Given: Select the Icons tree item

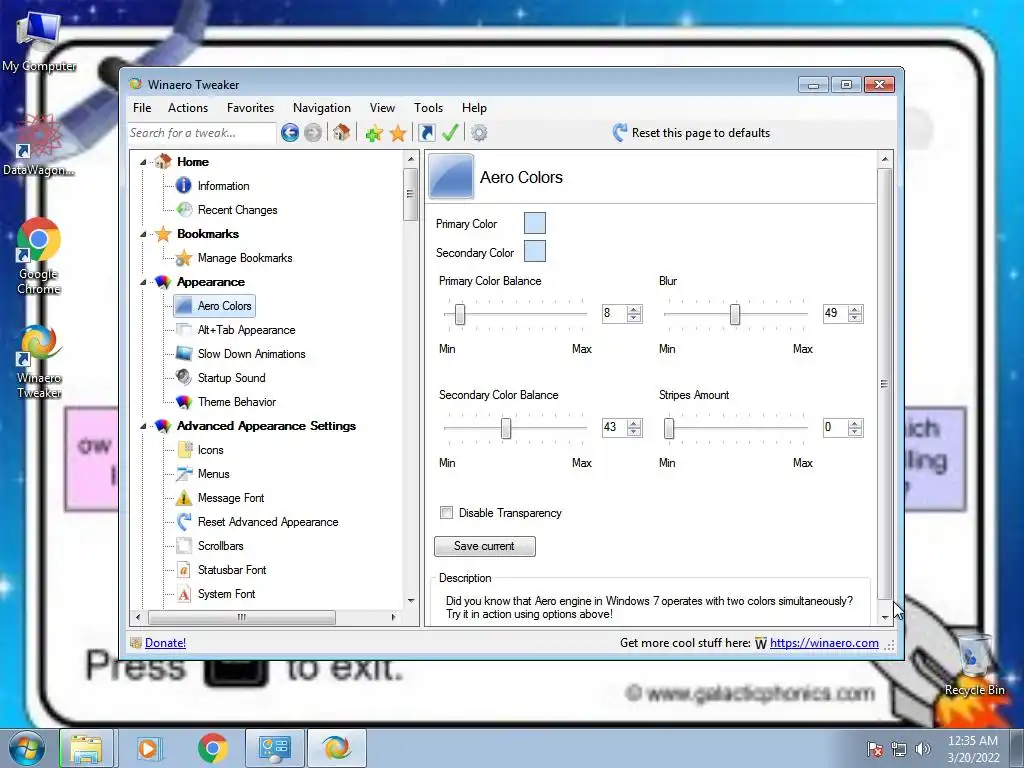Looking at the screenshot, I should [x=210, y=450].
